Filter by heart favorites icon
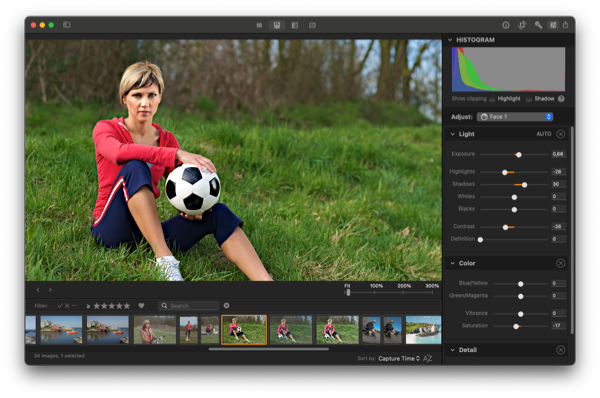The width and height of the screenshot is (600, 398). click(x=141, y=305)
